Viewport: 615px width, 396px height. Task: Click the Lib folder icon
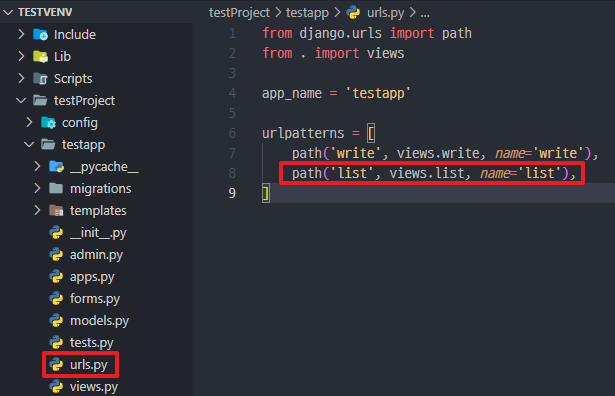click(x=40, y=56)
